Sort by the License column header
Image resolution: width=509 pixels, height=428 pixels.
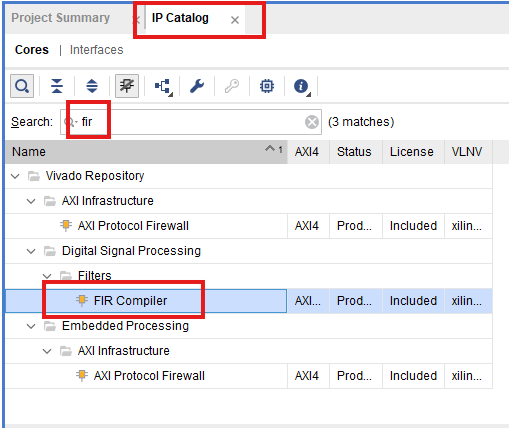click(412, 152)
